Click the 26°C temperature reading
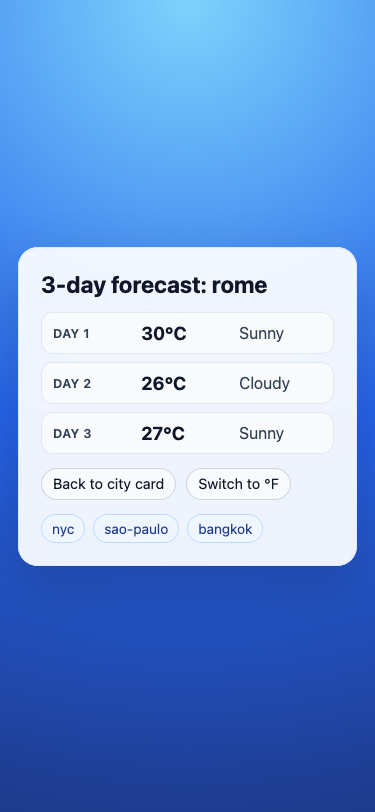This screenshot has width=375, height=812. [x=163, y=384]
